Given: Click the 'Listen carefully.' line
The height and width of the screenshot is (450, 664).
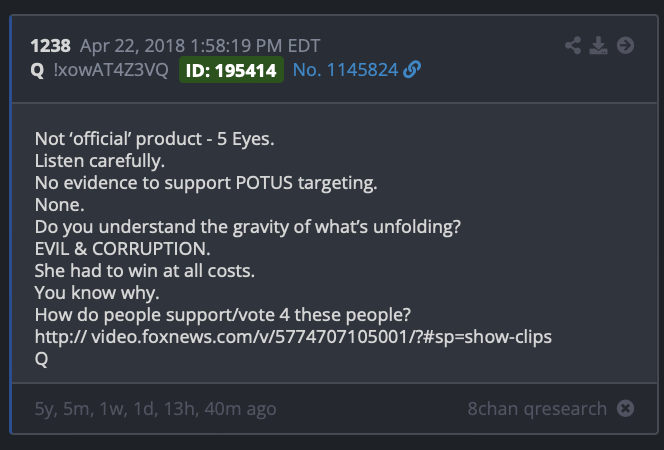Looking at the screenshot, I should tap(100, 161).
